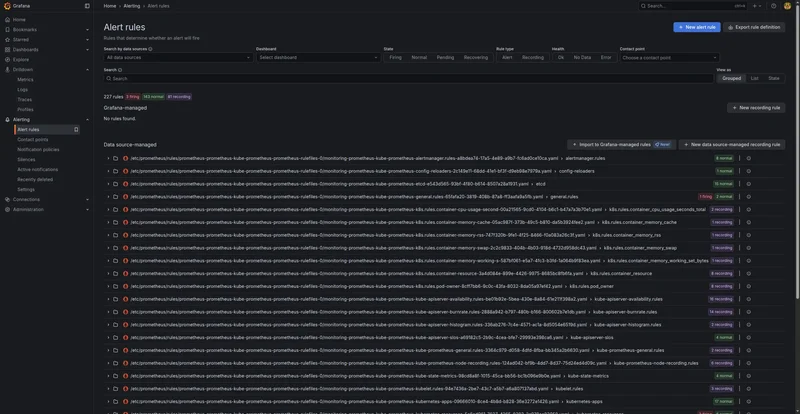Focus the top bar Search box
This screenshot has width=800, height=414.
coord(693,6)
